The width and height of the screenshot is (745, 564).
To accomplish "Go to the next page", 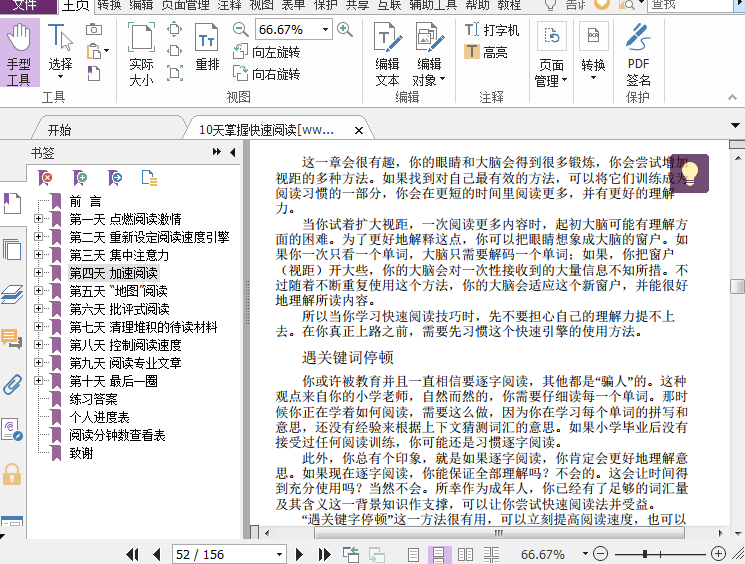I will coord(299,554).
